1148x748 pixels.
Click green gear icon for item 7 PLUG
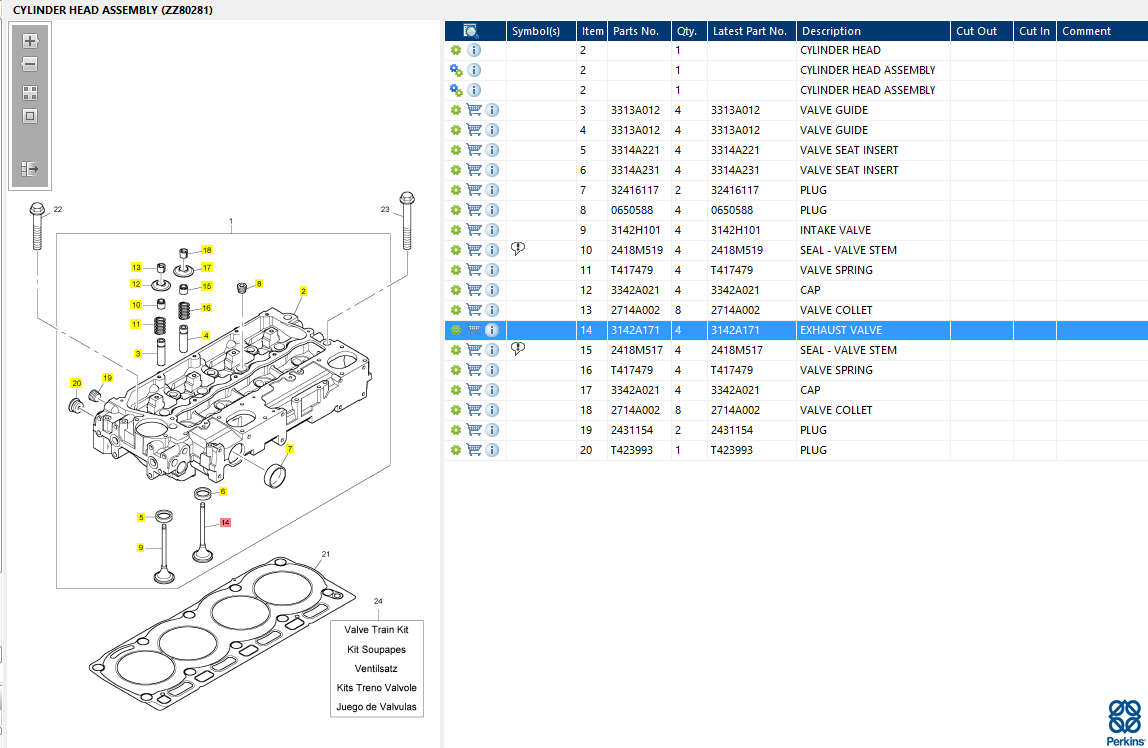click(456, 190)
